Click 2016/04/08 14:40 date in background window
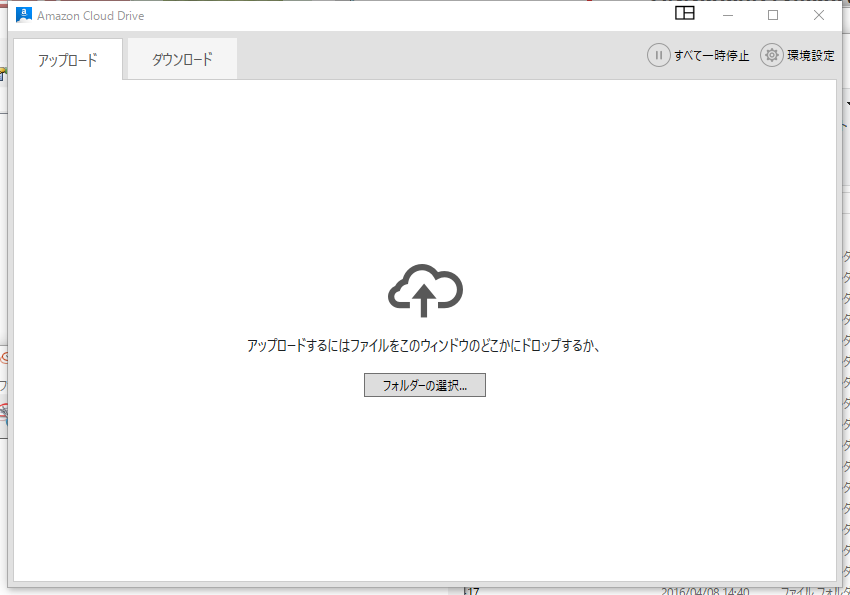Image resolution: width=850 pixels, height=595 pixels. tap(705, 591)
